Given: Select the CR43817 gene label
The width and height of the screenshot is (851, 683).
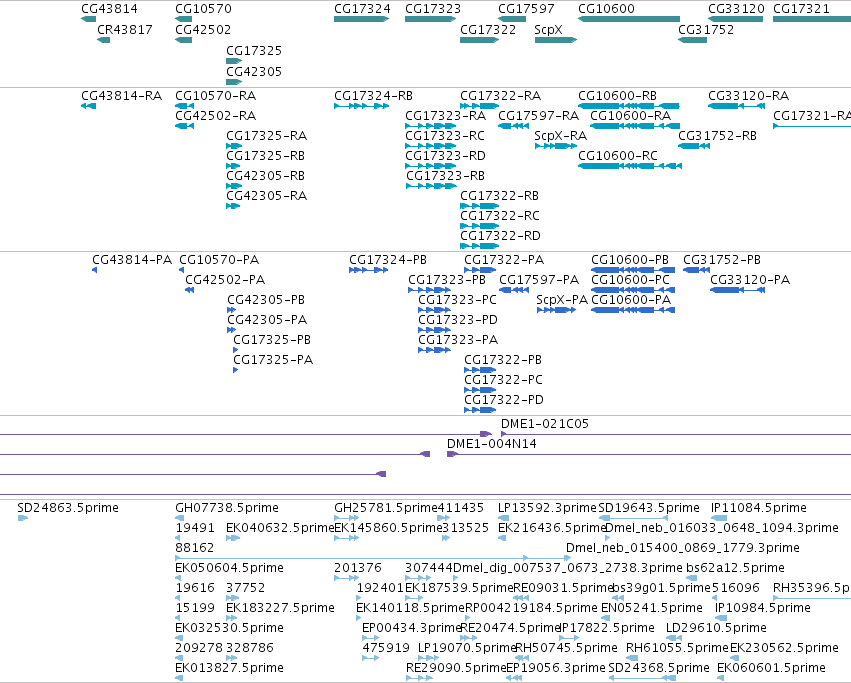Looking at the screenshot, I should [125, 29].
